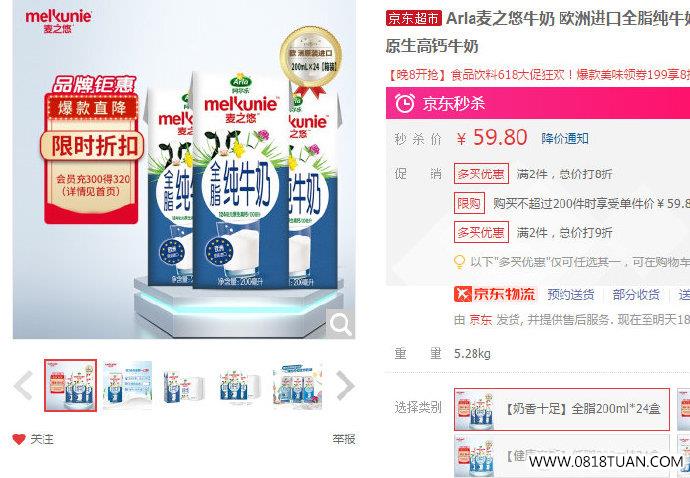Show previous thumbnails with left arrow
Screen dimensions: 690x478
pyautogui.click(x=23, y=385)
